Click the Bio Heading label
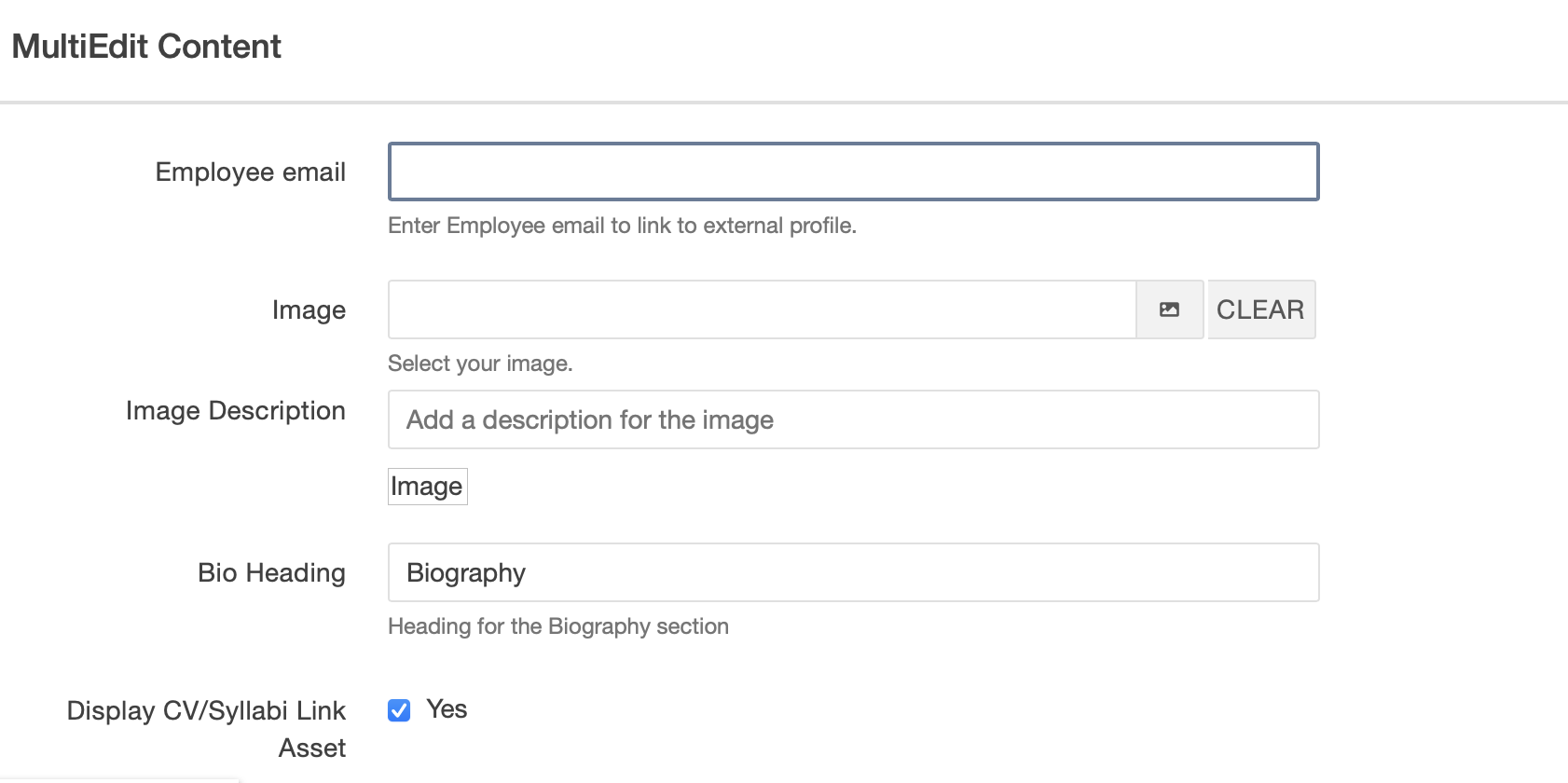The width and height of the screenshot is (1568, 783). coord(271,573)
